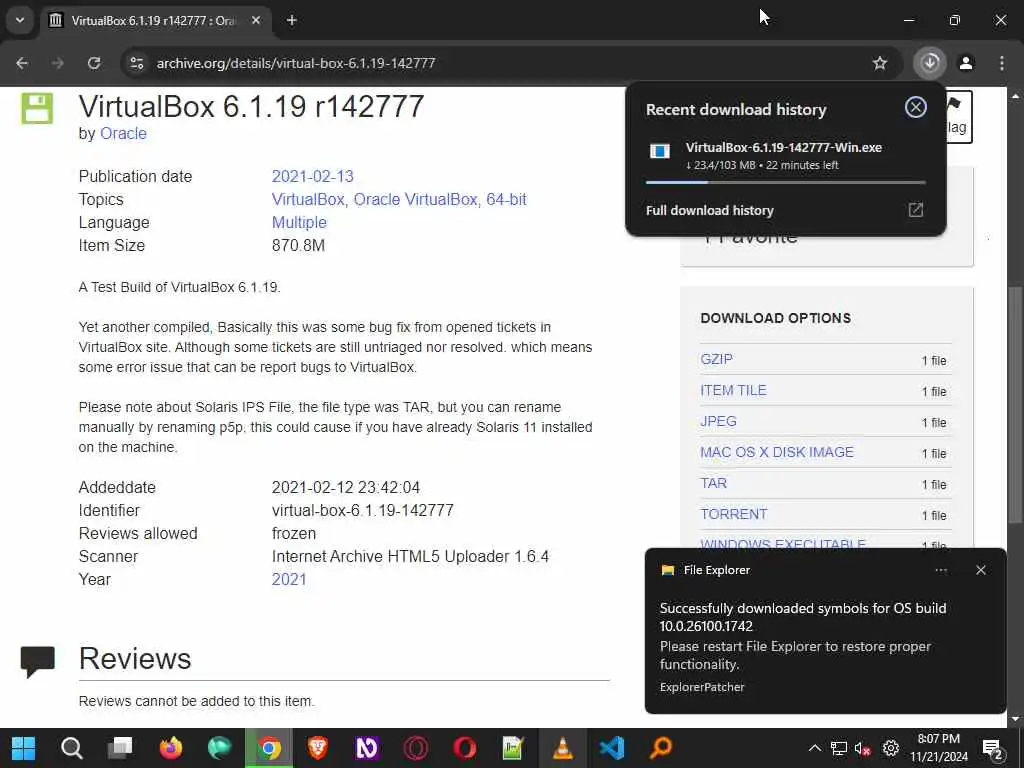Open Full download history in new tab
1024x768 pixels.
(x=916, y=210)
